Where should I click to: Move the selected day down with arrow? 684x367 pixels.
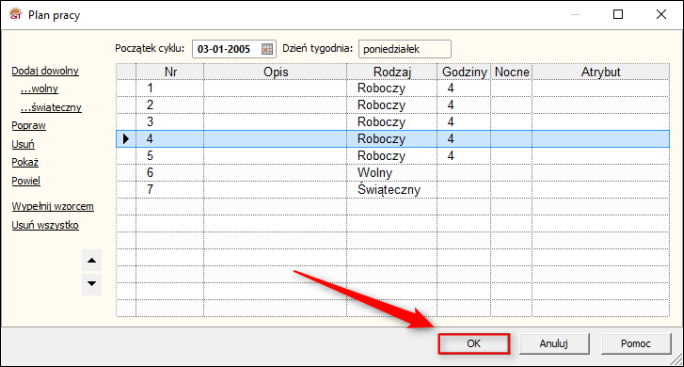(x=92, y=284)
